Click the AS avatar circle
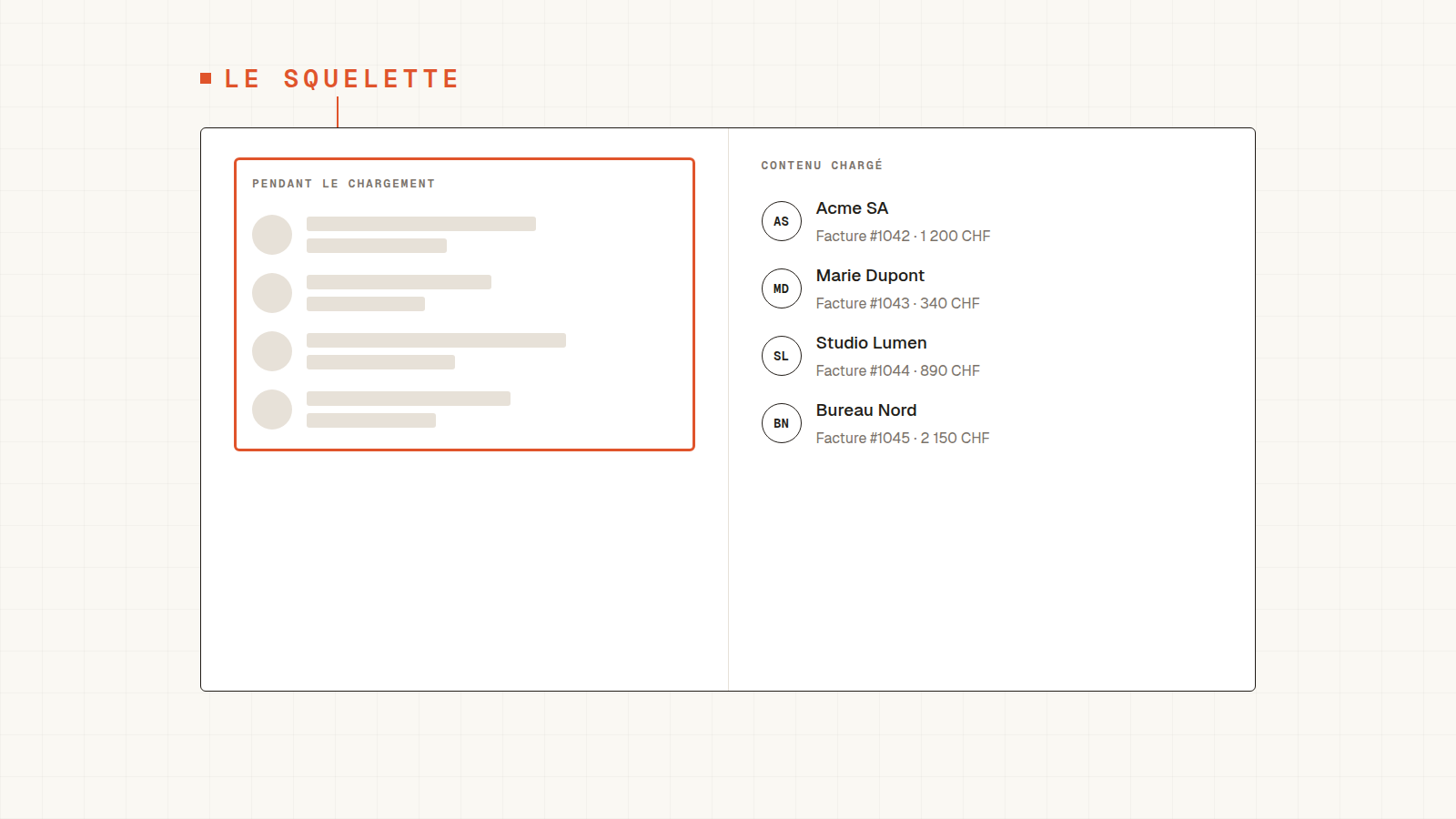1456x819 pixels. (781, 221)
